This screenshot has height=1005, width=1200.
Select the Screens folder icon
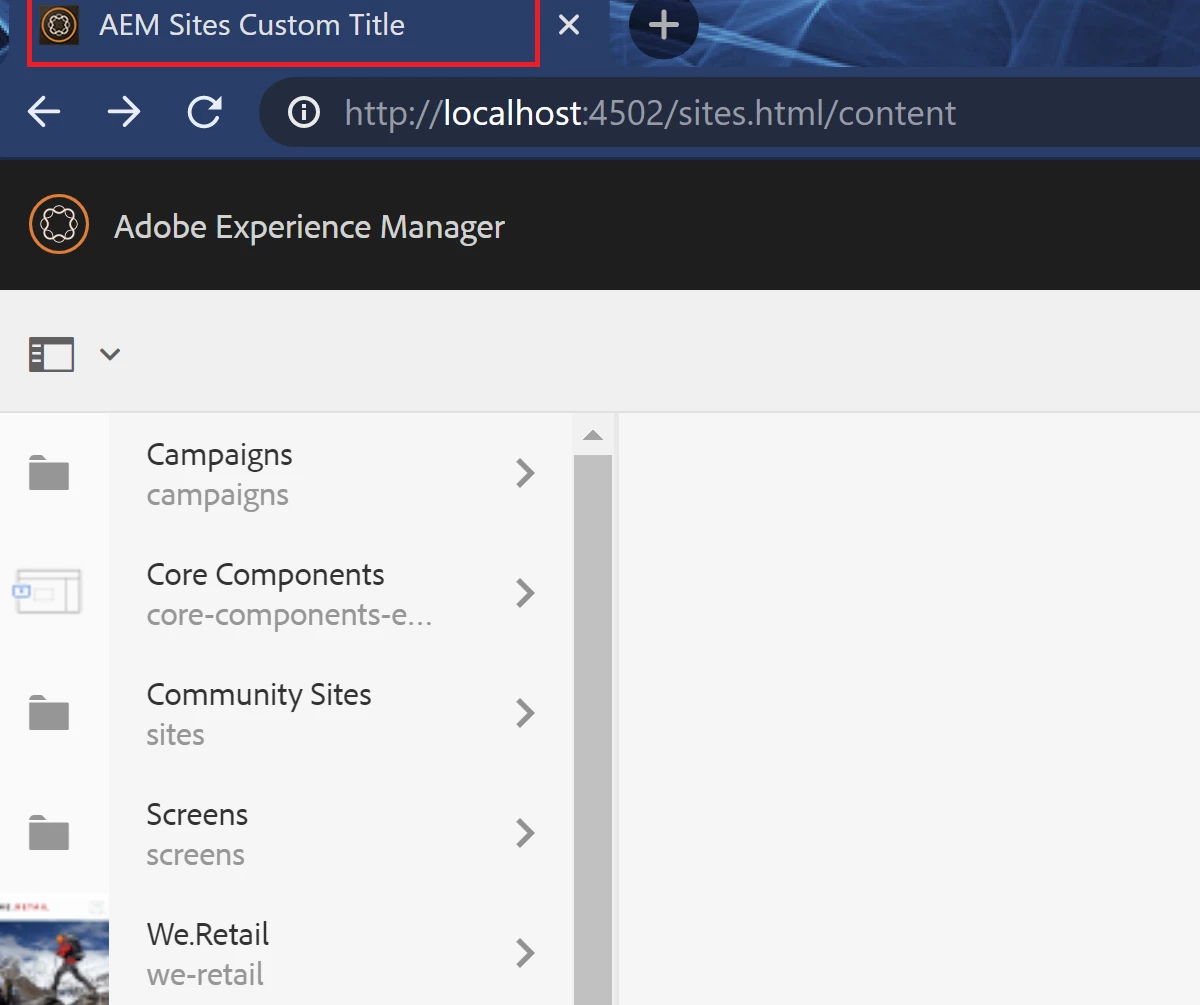coord(49,833)
